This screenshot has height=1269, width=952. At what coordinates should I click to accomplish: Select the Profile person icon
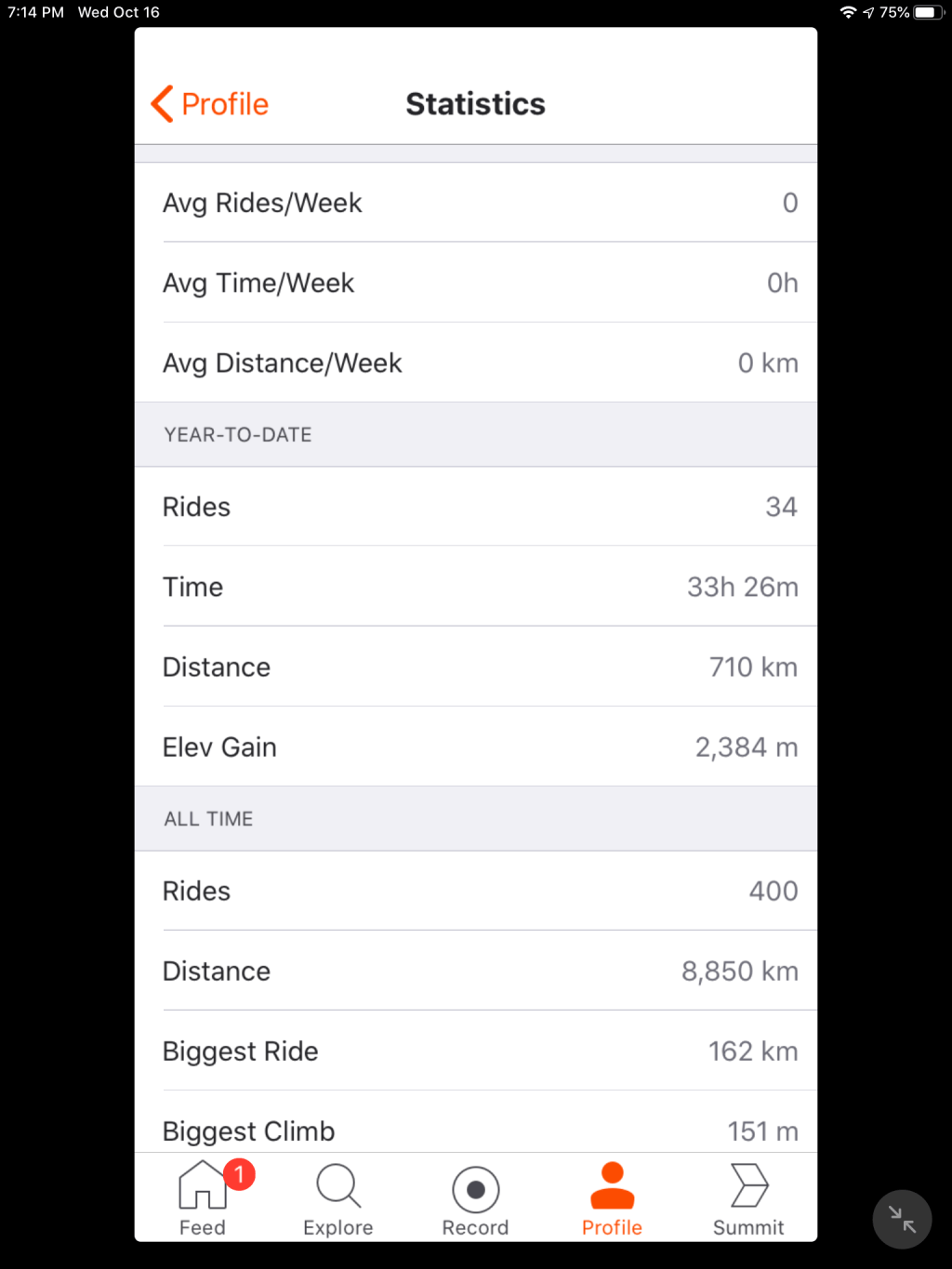612,1186
